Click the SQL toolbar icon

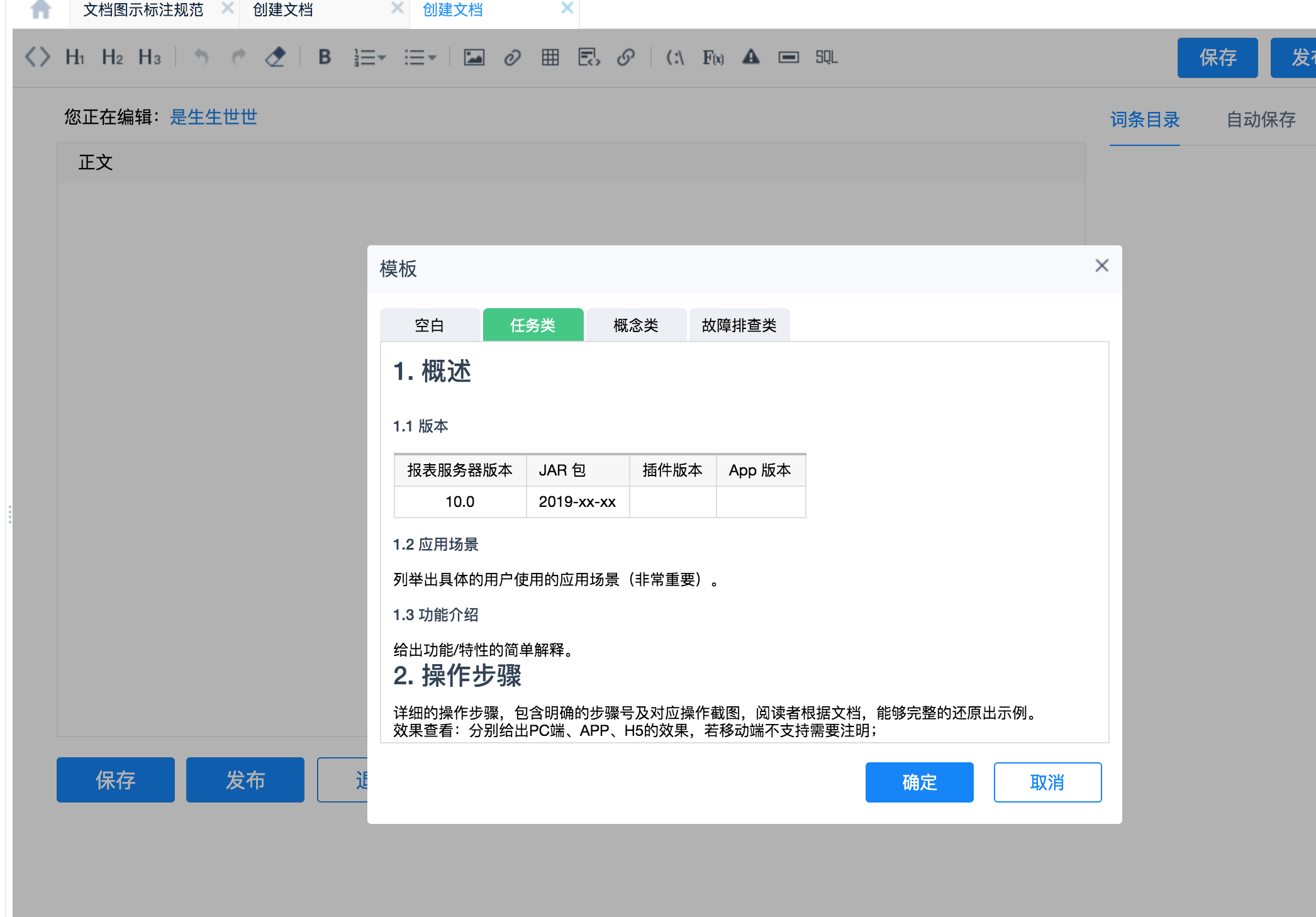pos(826,57)
